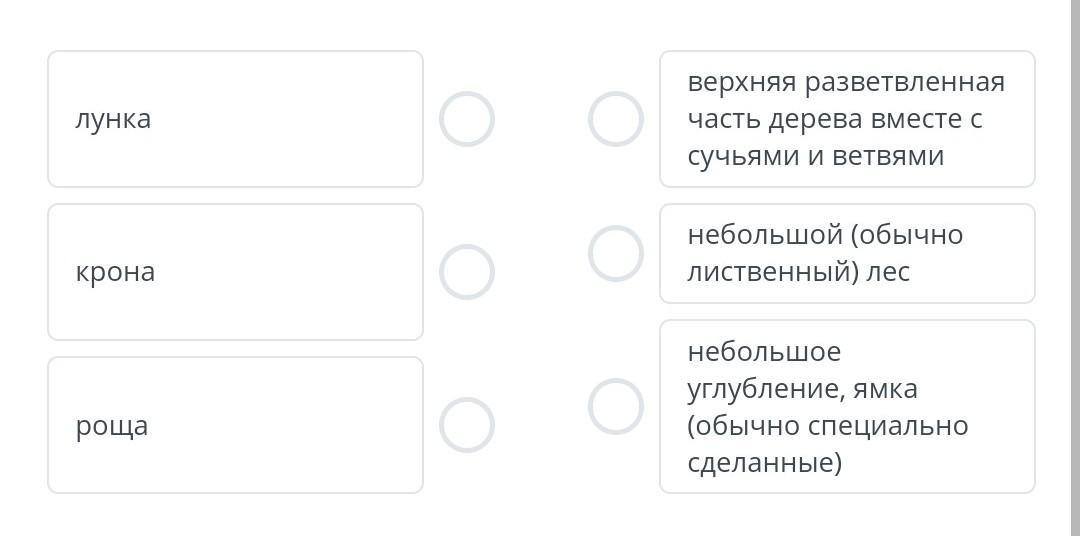Choose the 'небольшой (обычно лиственный) лес' definition card
The image size is (1080, 536).
click(x=846, y=253)
